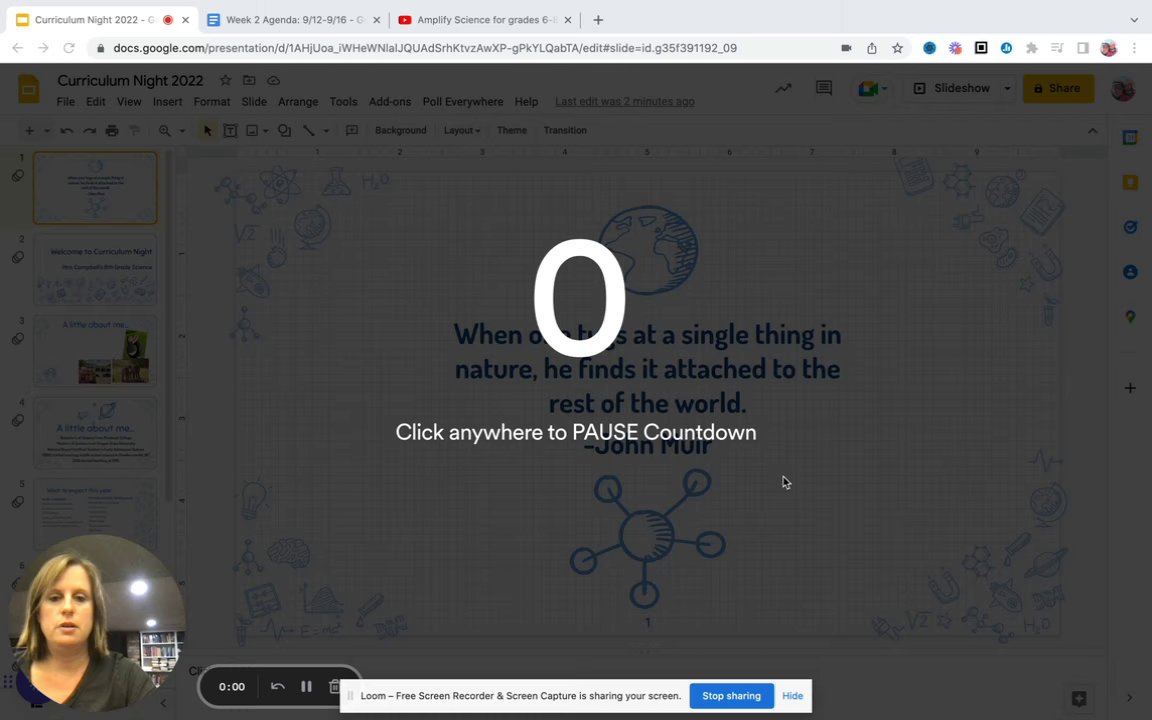This screenshot has width=1152, height=720.
Task: Restart the Loom recording
Action: pyautogui.click(x=278, y=686)
